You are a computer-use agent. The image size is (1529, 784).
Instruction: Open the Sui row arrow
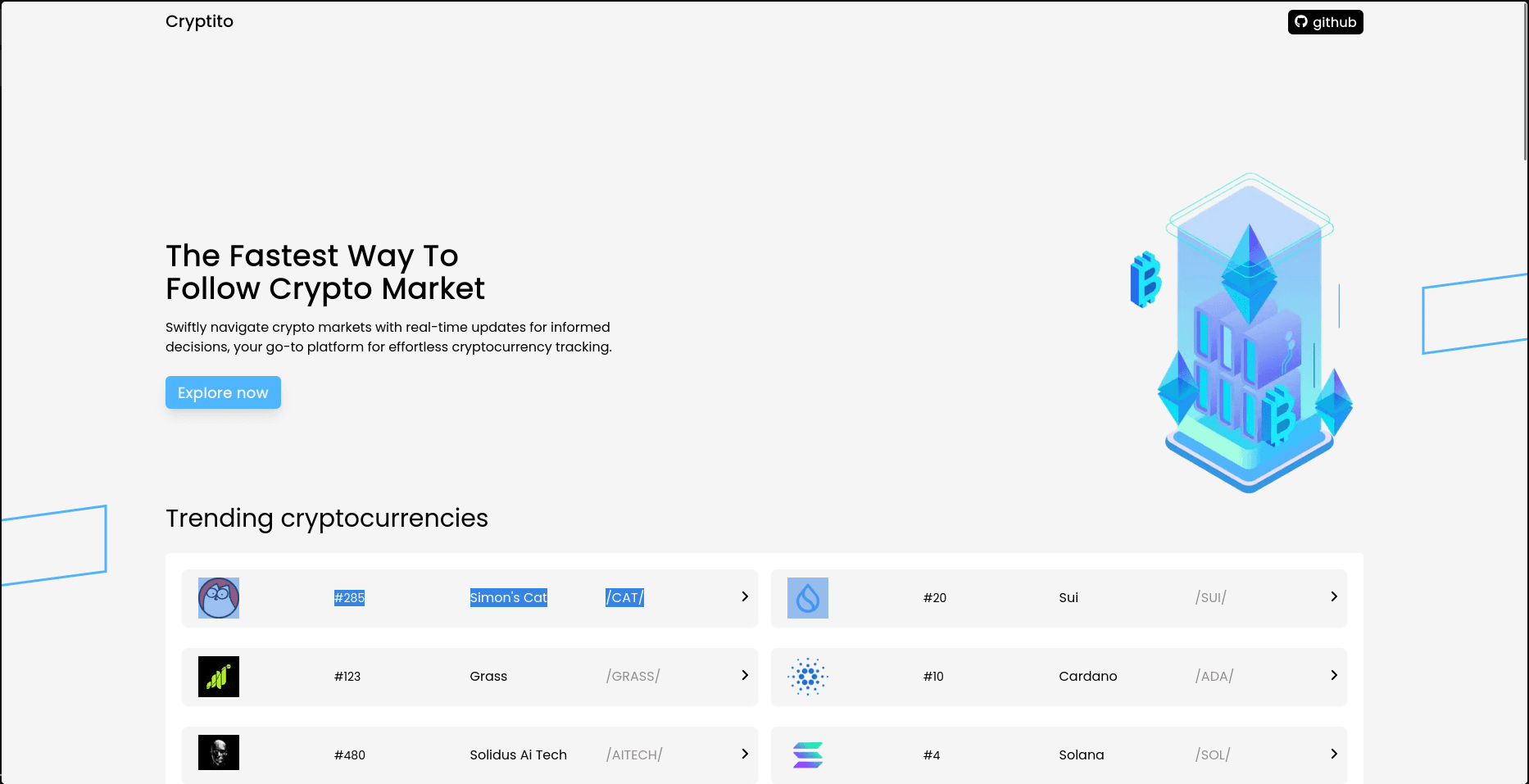[x=1333, y=597]
